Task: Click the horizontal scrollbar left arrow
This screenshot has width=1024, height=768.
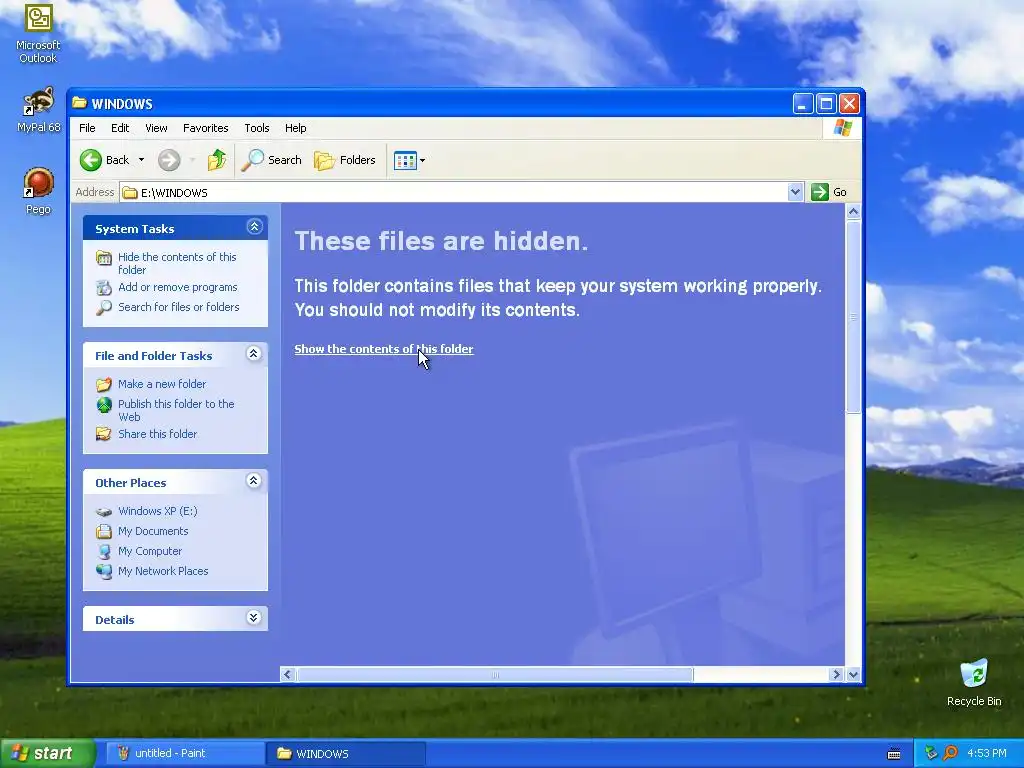Action: pos(287,675)
